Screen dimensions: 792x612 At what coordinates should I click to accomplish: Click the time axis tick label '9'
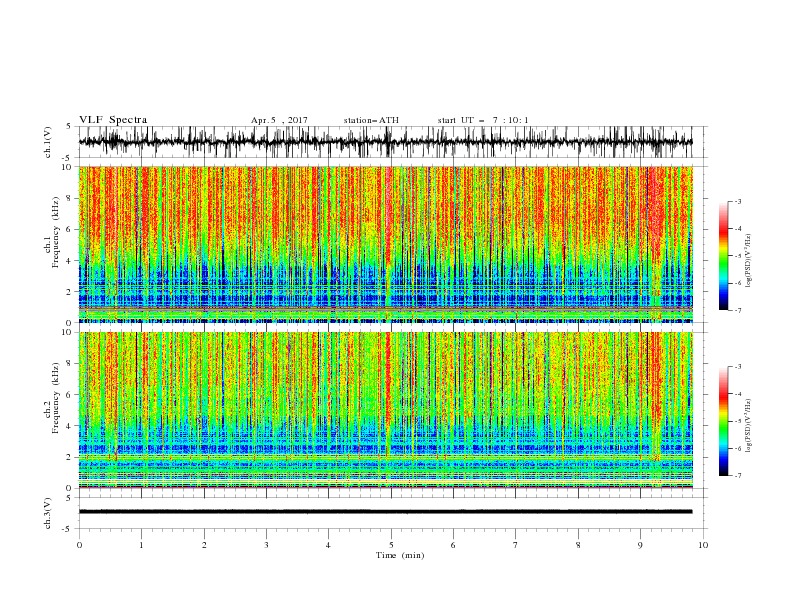pyautogui.click(x=640, y=545)
